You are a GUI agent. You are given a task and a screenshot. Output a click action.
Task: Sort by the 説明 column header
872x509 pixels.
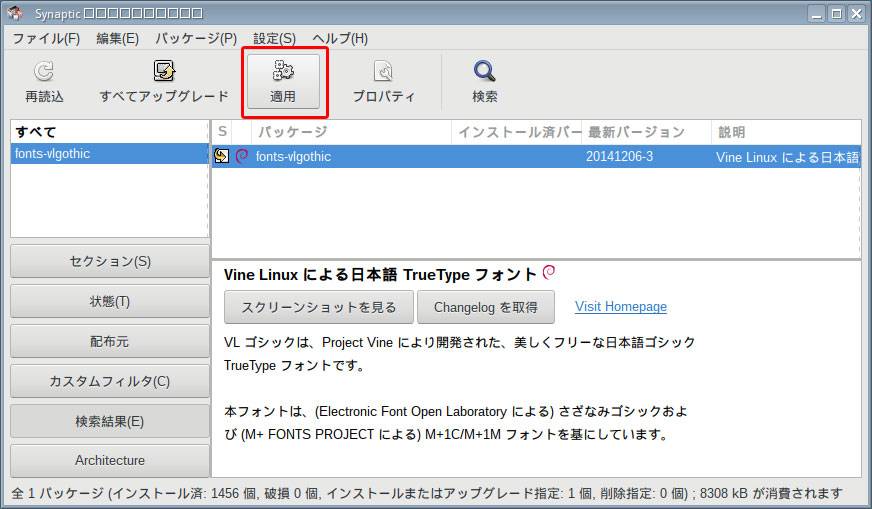786,132
